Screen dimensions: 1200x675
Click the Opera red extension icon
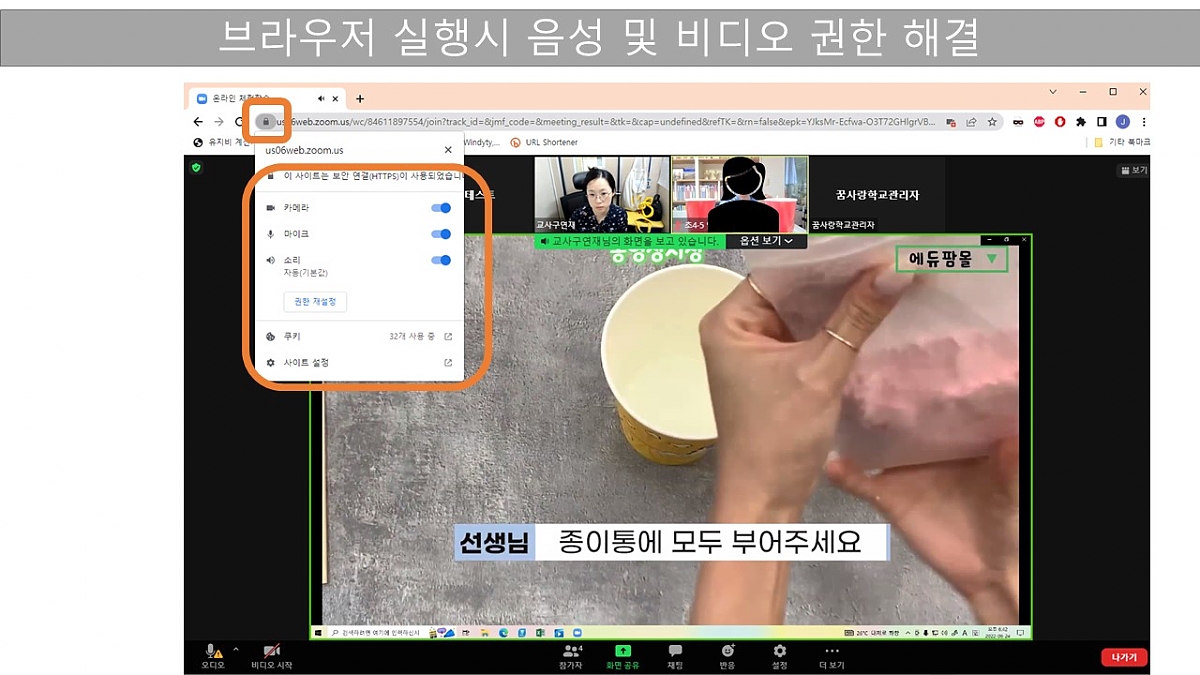1060,122
